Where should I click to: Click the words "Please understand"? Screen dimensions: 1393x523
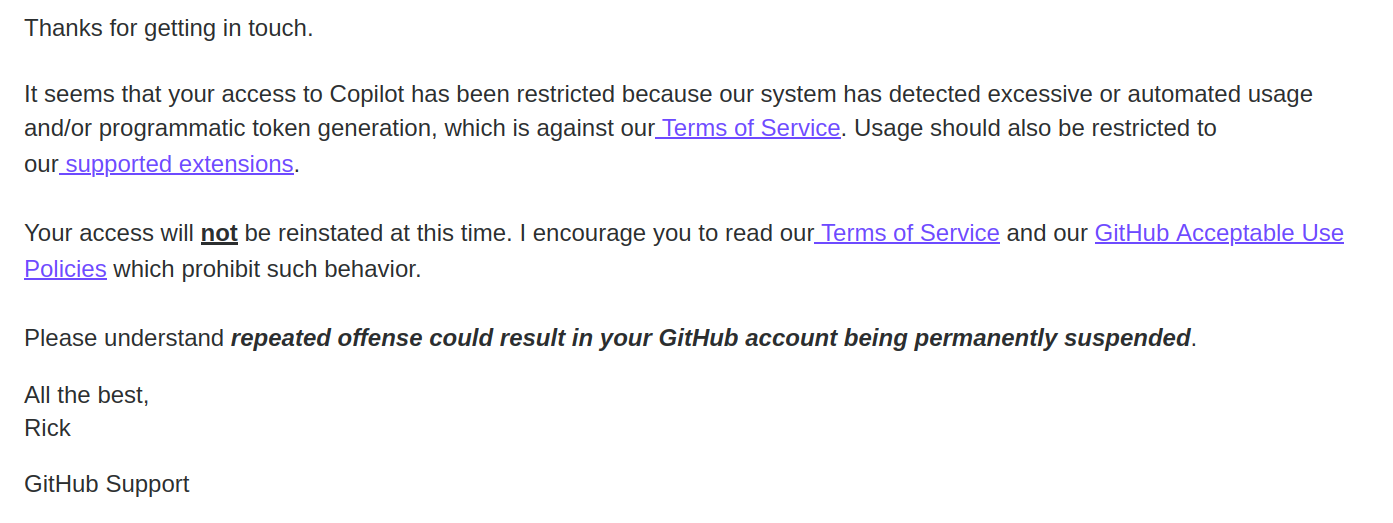click(124, 338)
